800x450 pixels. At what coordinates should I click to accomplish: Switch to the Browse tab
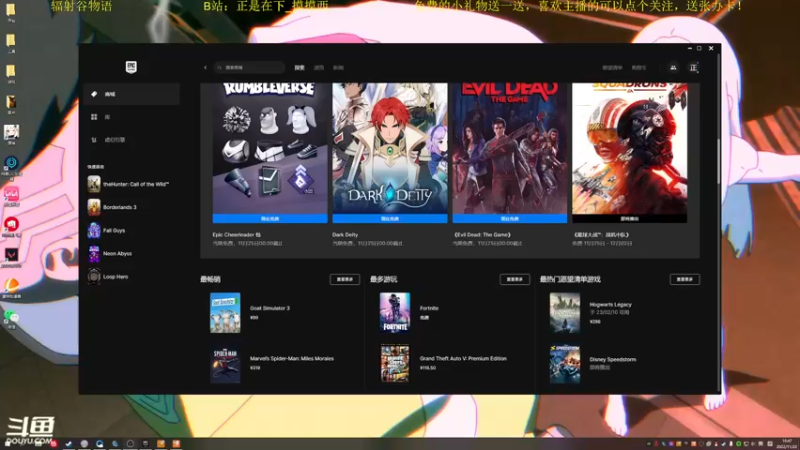tap(319, 67)
